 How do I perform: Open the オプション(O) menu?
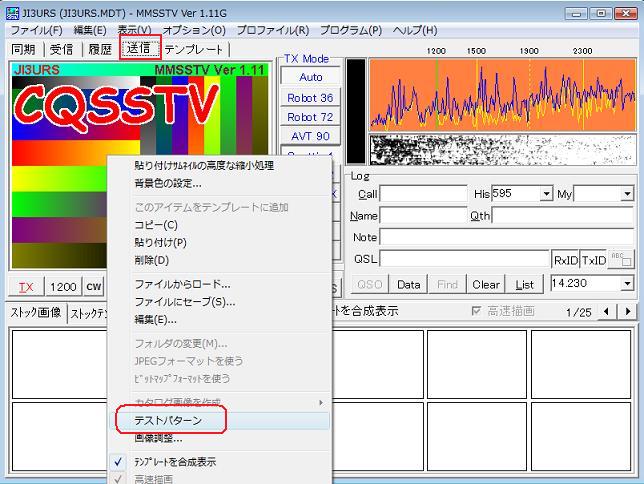point(194,30)
